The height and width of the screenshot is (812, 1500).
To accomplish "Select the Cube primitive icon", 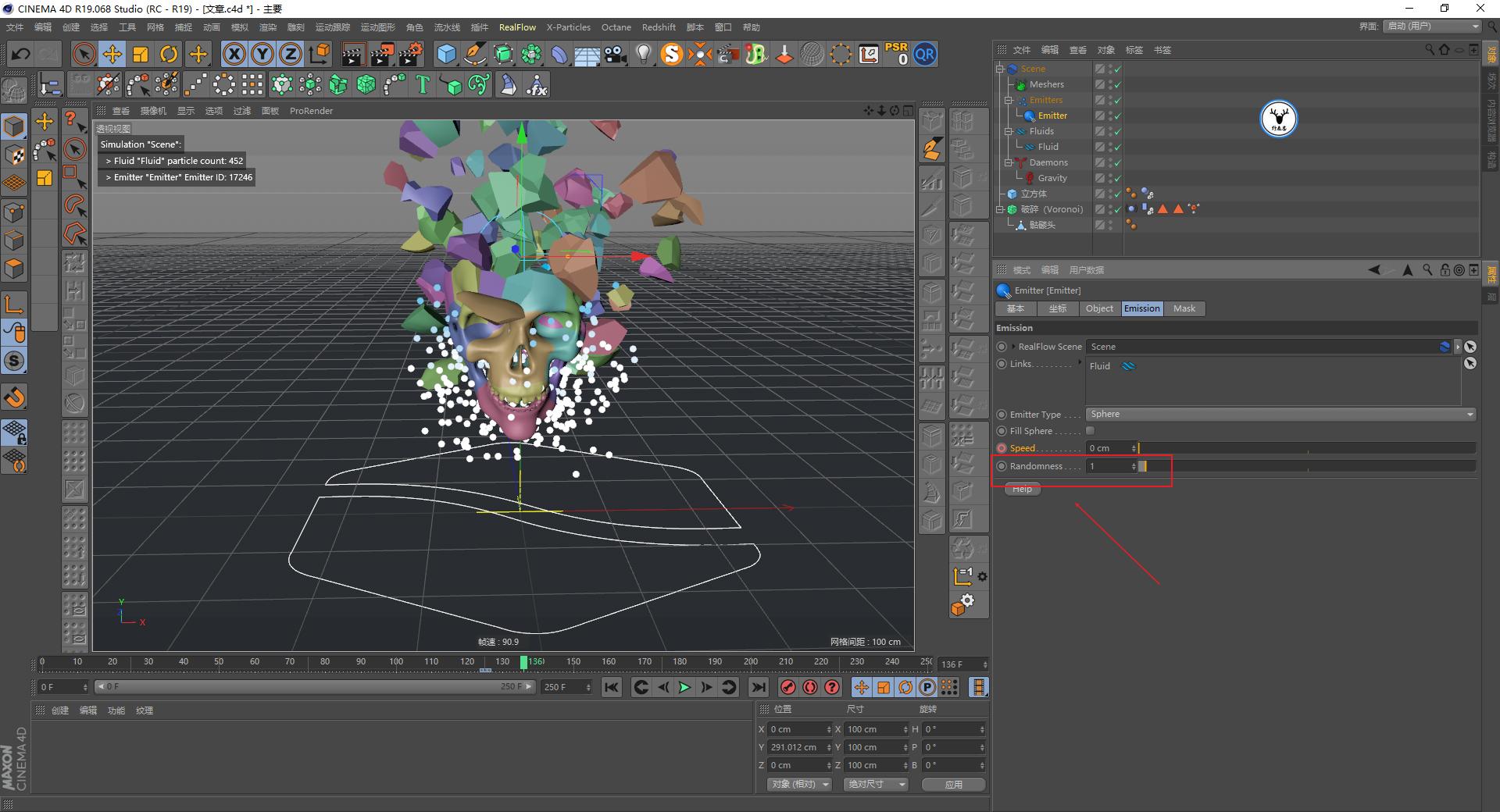I will point(447,54).
